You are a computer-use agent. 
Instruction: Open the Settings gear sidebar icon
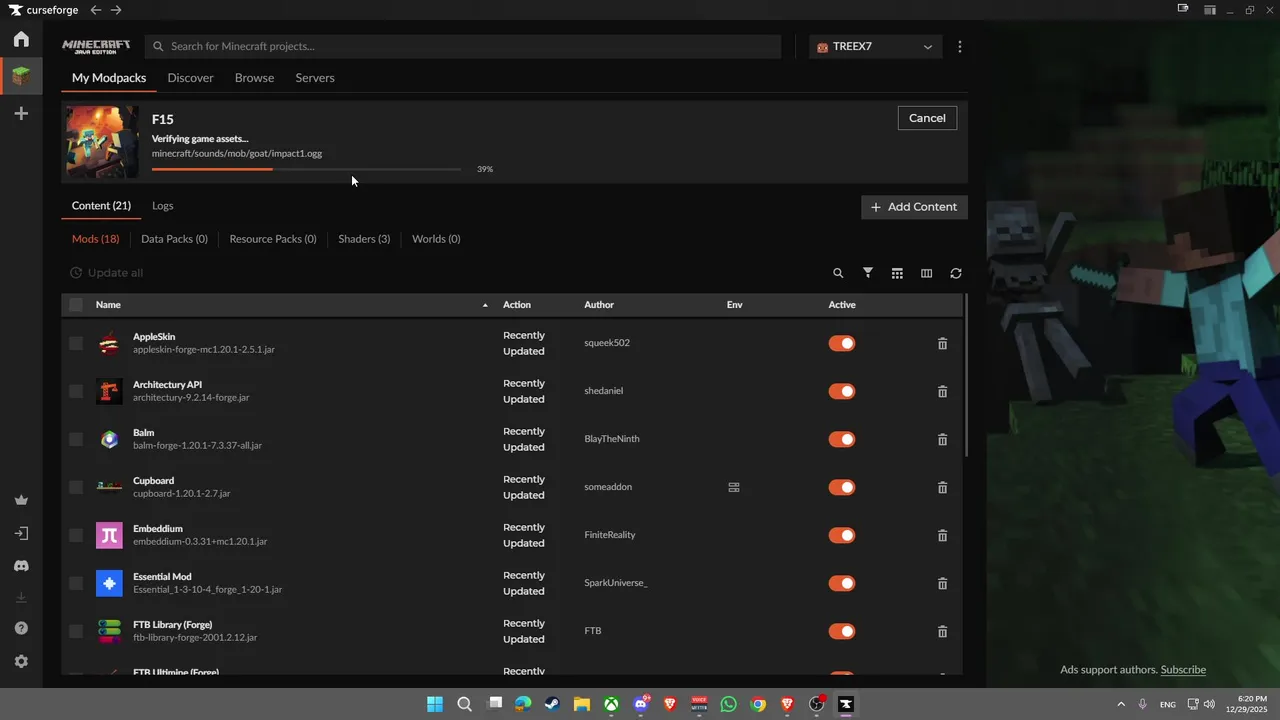(21, 661)
